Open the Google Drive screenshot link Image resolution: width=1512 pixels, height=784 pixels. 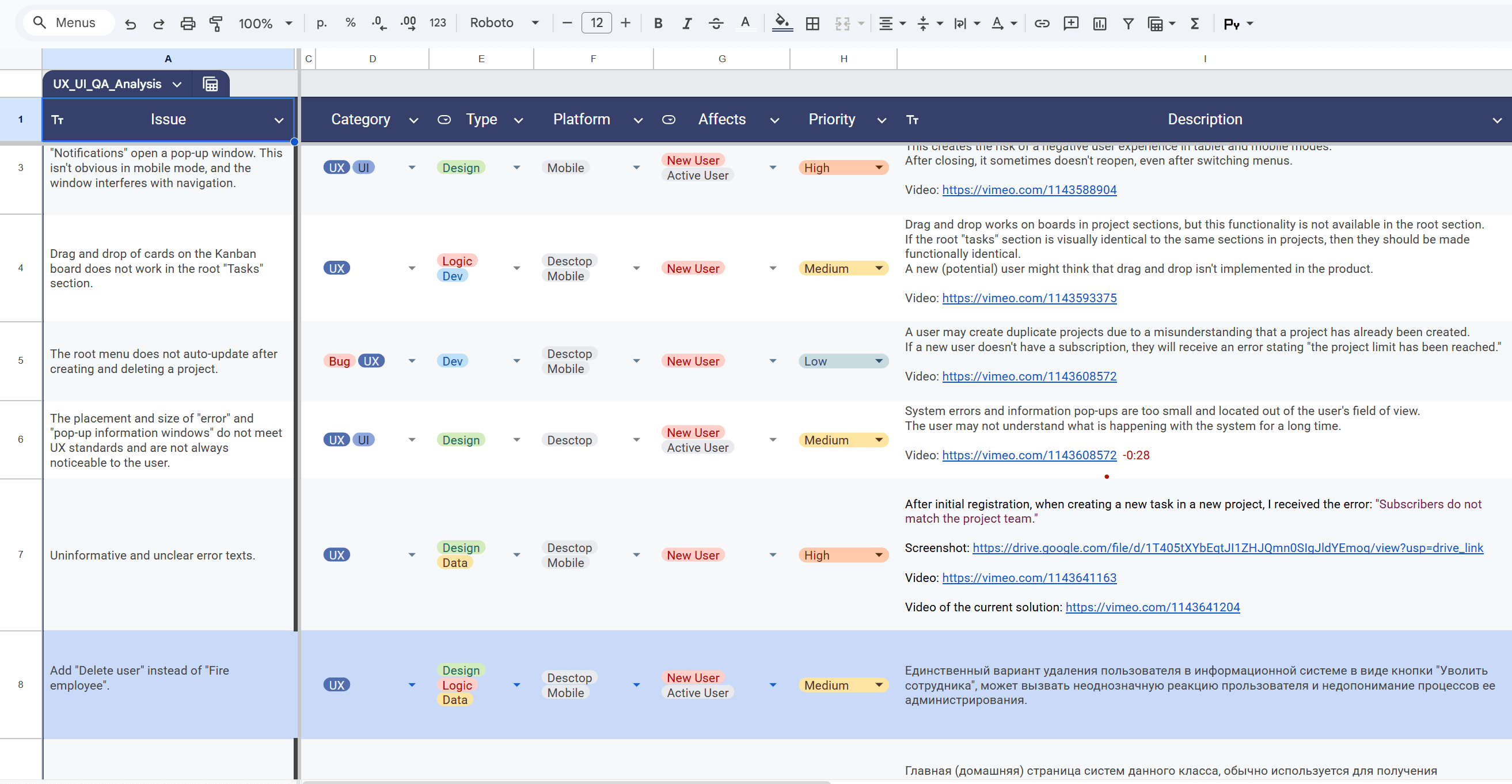click(x=1228, y=547)
